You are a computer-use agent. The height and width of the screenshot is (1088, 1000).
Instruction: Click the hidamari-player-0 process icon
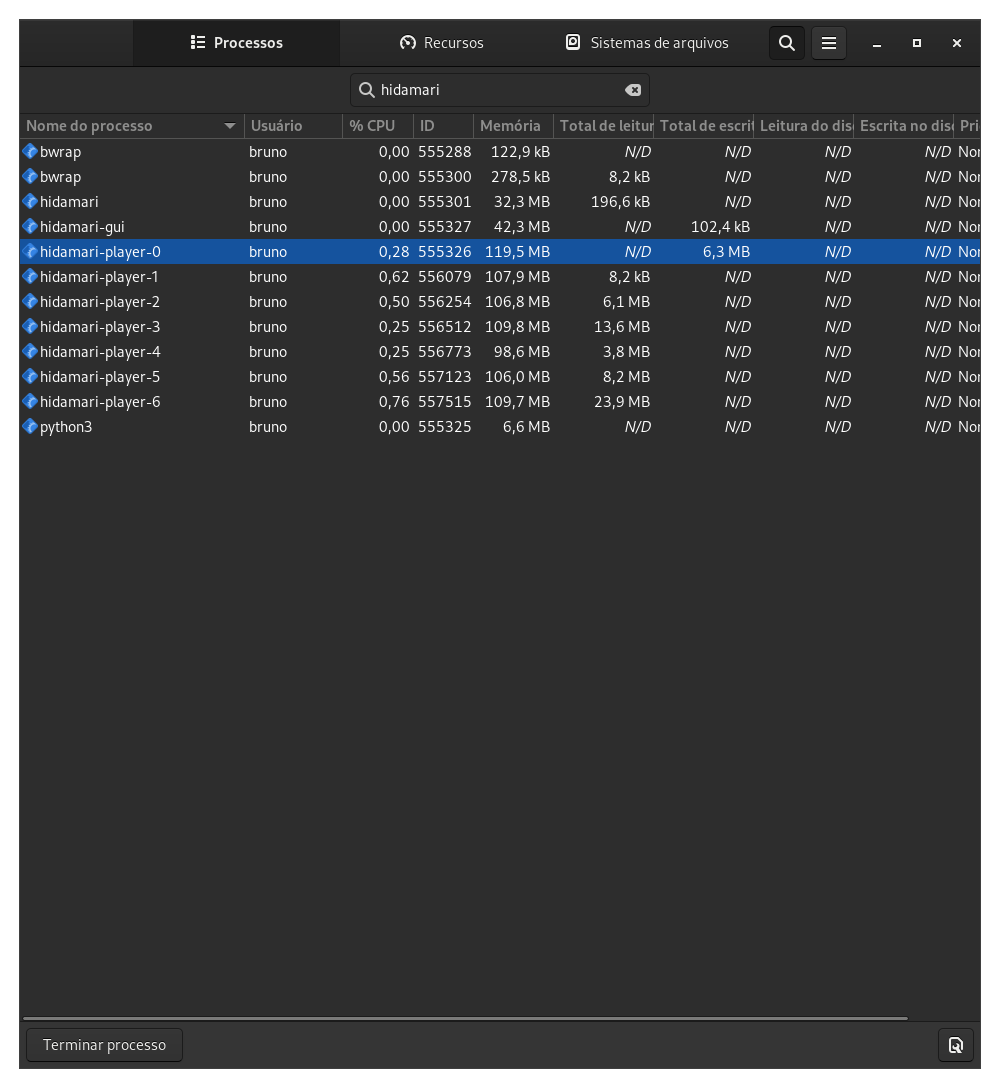[30, 252]
